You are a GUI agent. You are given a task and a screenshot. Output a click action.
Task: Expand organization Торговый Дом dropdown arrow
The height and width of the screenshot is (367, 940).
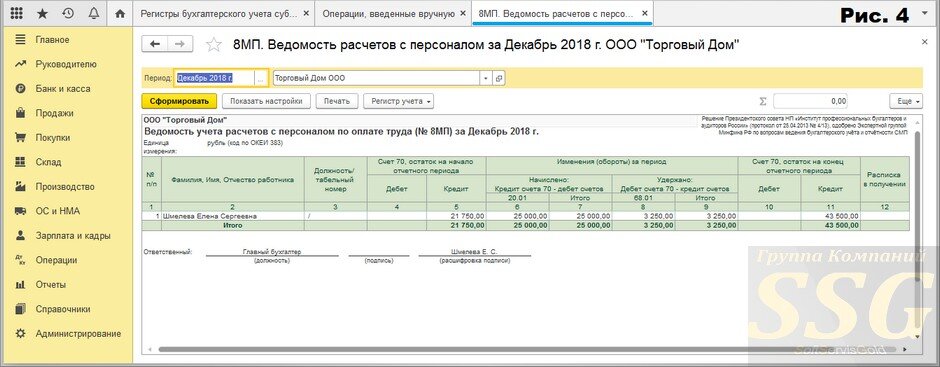point(486,78)
